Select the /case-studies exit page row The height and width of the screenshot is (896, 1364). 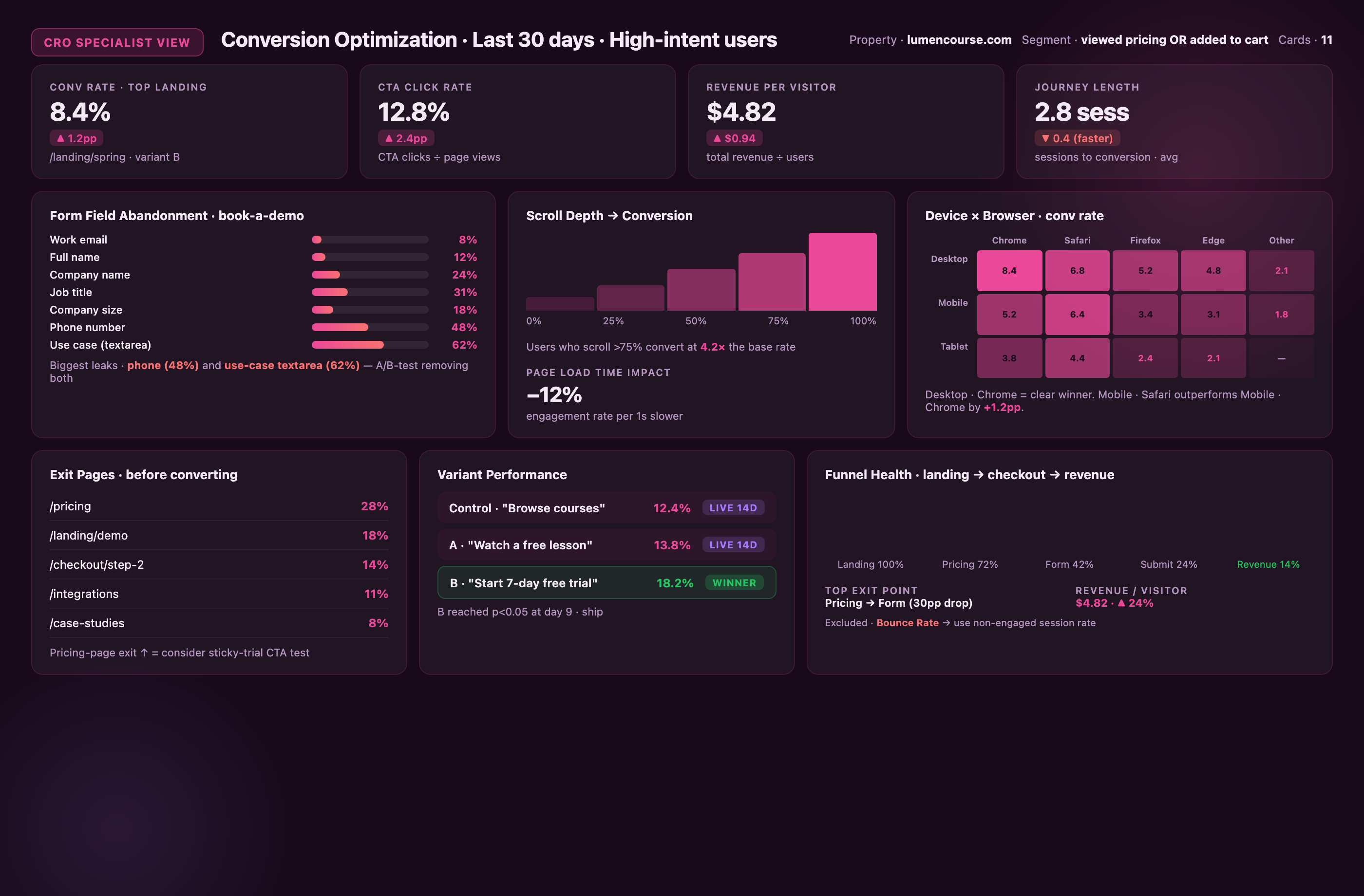pos(219,623)
